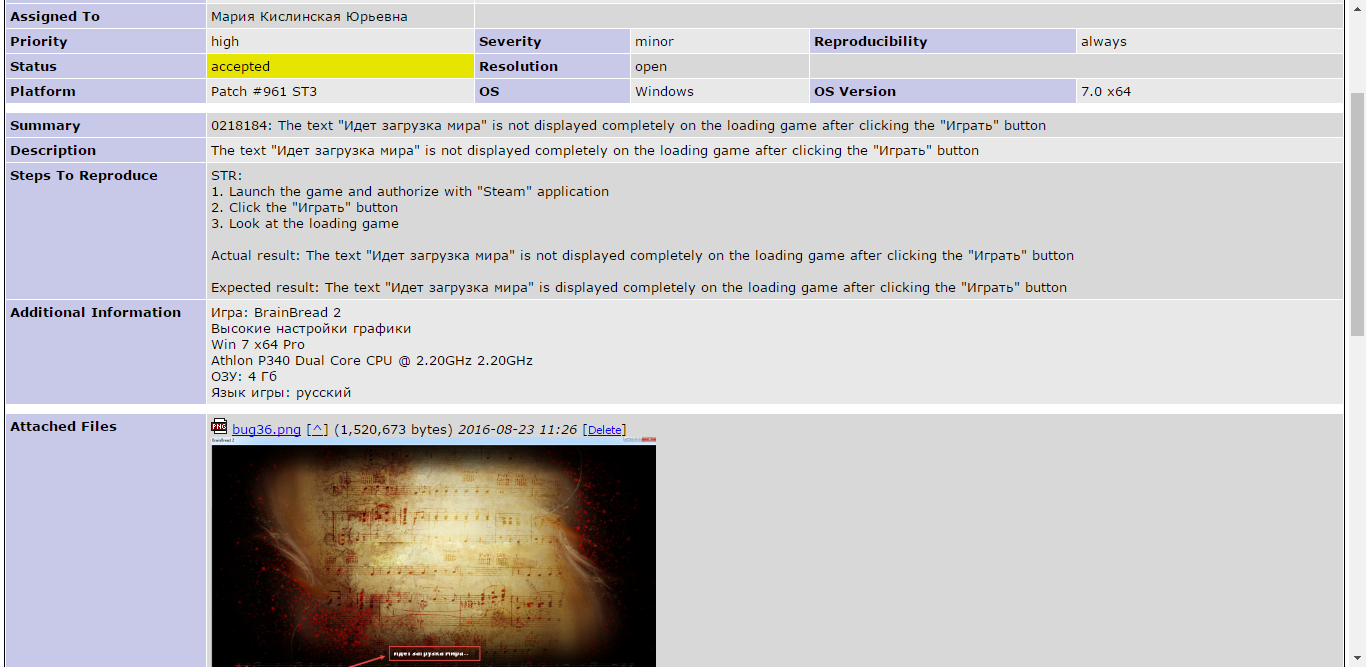Click the line "Высокие настройки графики"

point(311,329)
